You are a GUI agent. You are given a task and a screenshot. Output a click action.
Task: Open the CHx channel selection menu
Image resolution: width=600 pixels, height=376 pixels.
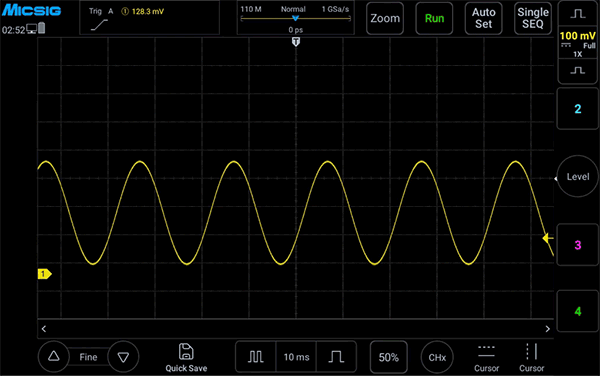437,357
